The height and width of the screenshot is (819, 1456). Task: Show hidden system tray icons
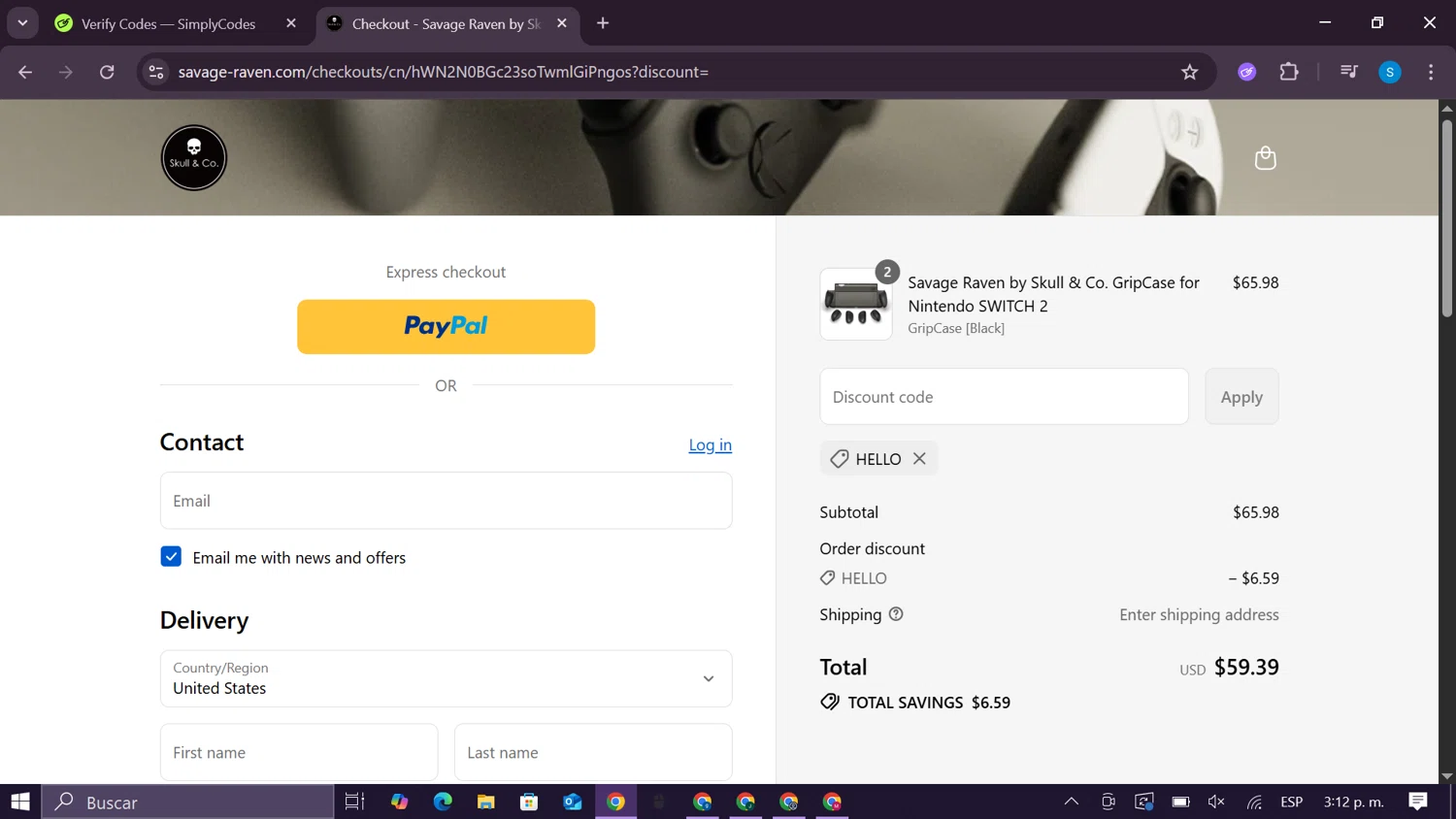click(x=1072, y=802)
